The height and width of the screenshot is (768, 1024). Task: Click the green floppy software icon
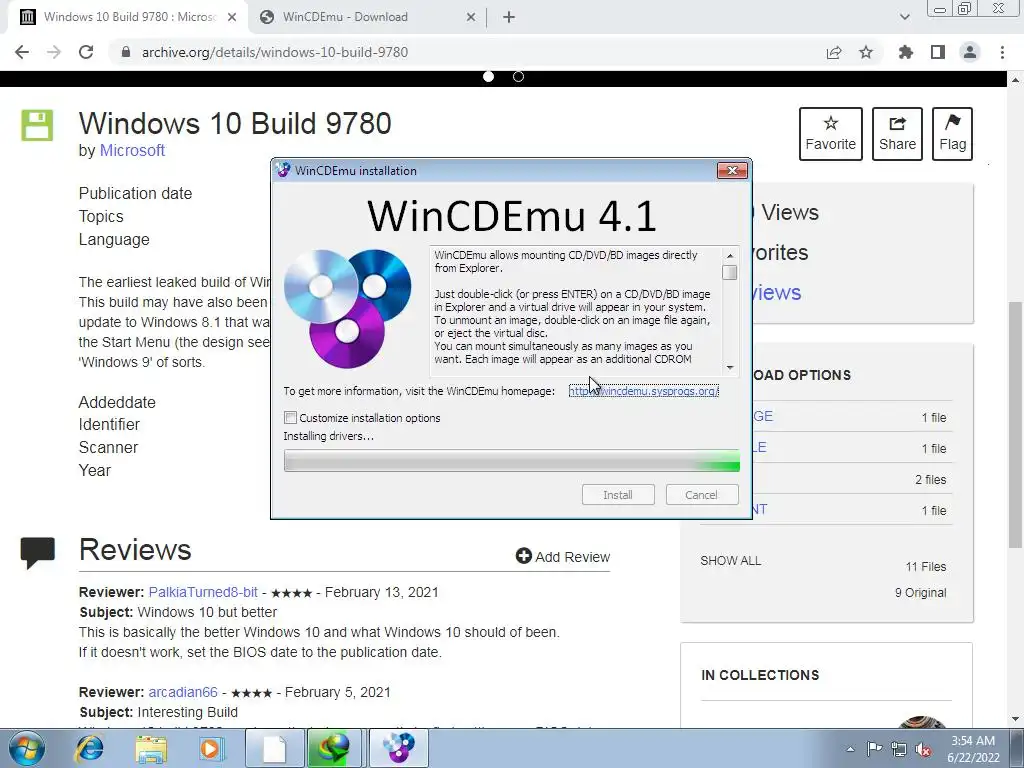(x=37, y=125)
